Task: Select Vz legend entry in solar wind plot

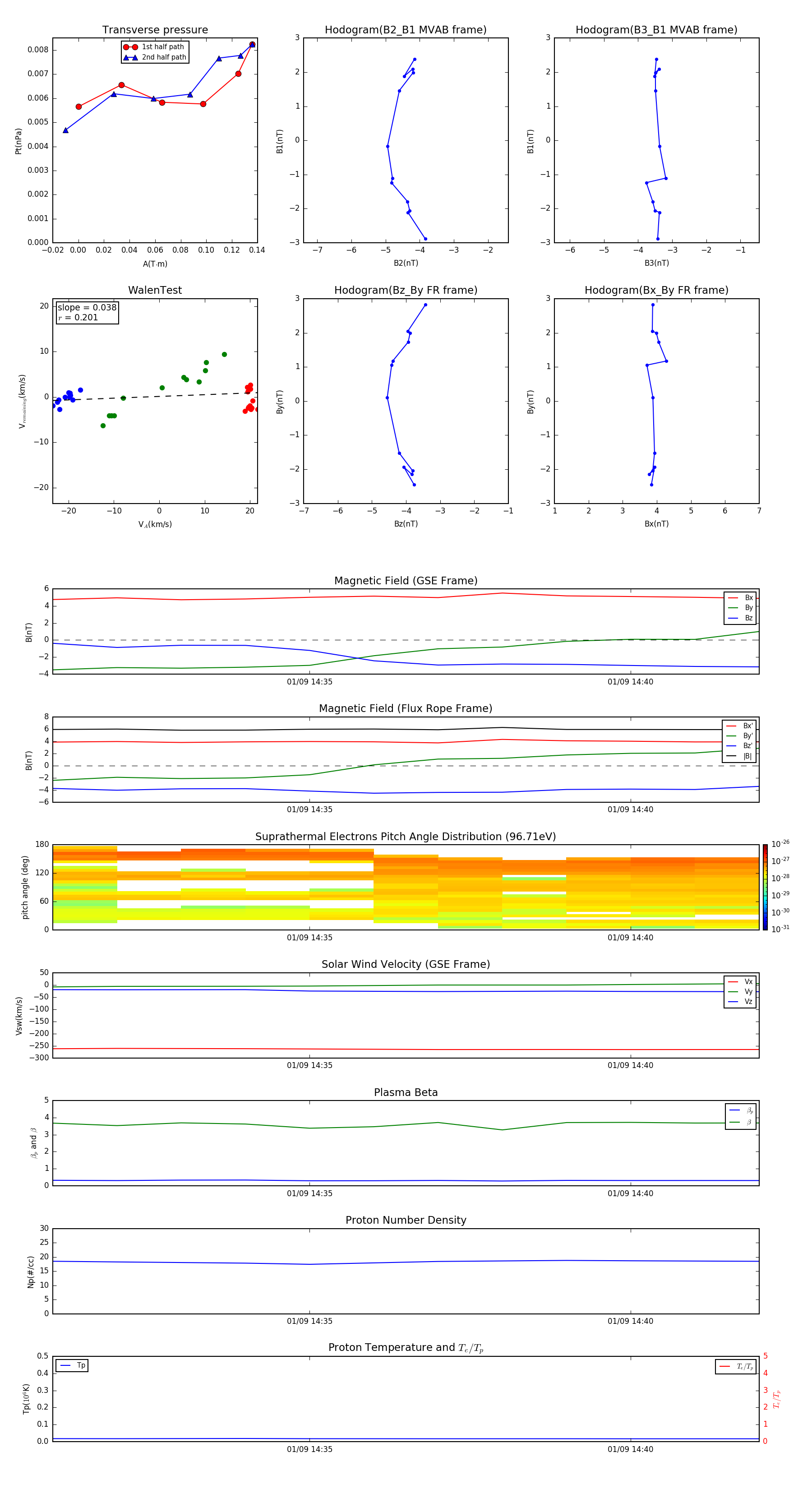Action: click(x=740, y=1001)
